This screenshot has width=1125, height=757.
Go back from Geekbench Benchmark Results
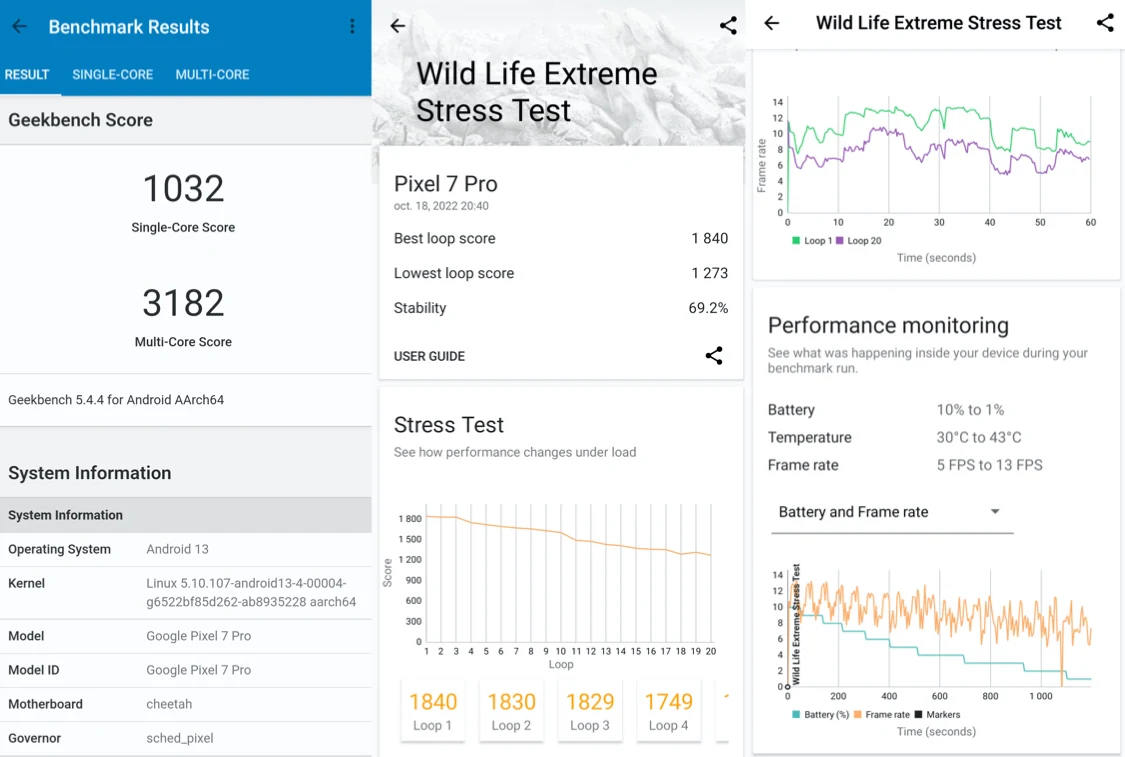19,27
